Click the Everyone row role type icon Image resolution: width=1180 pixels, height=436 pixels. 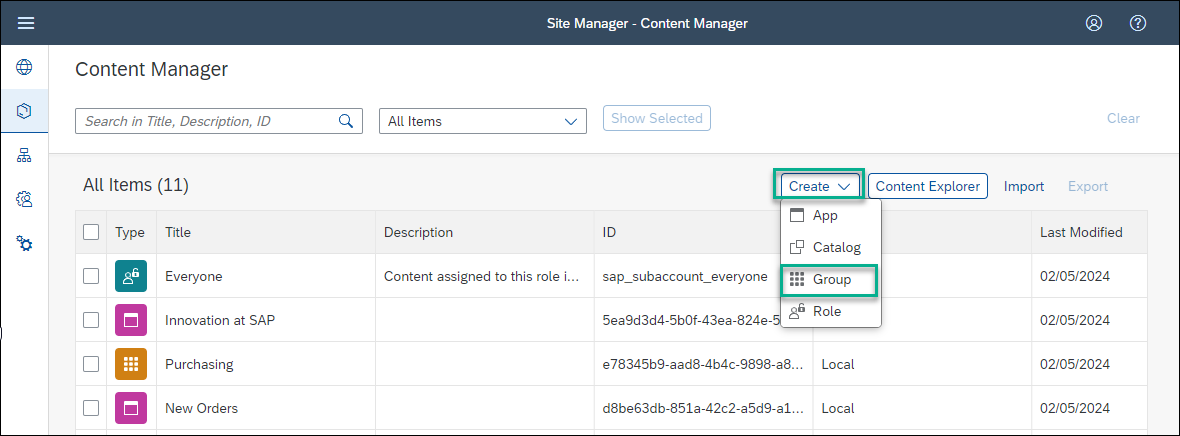point(131,276)
